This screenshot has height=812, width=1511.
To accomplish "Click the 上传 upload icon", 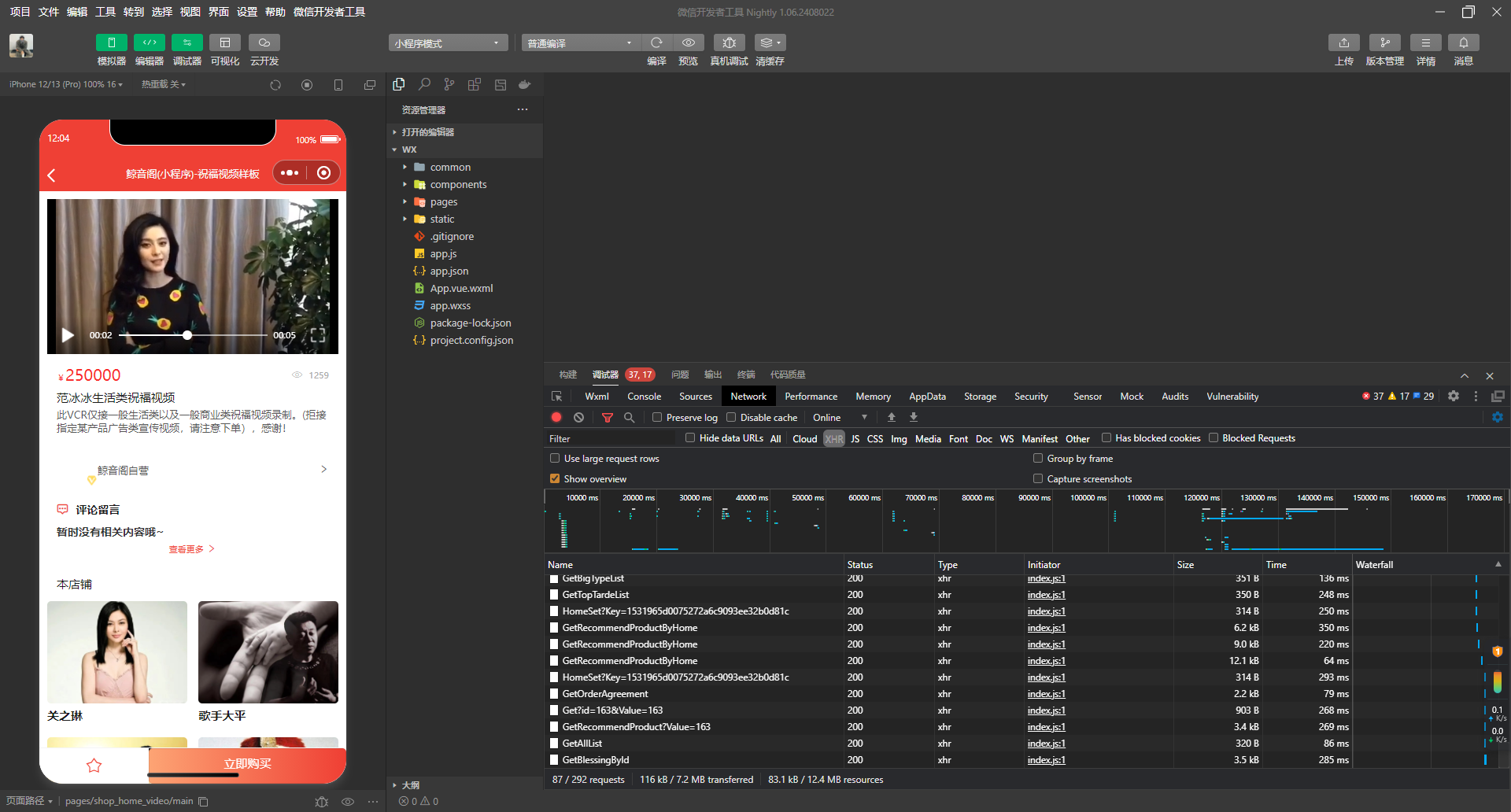I will [1343, 42].
